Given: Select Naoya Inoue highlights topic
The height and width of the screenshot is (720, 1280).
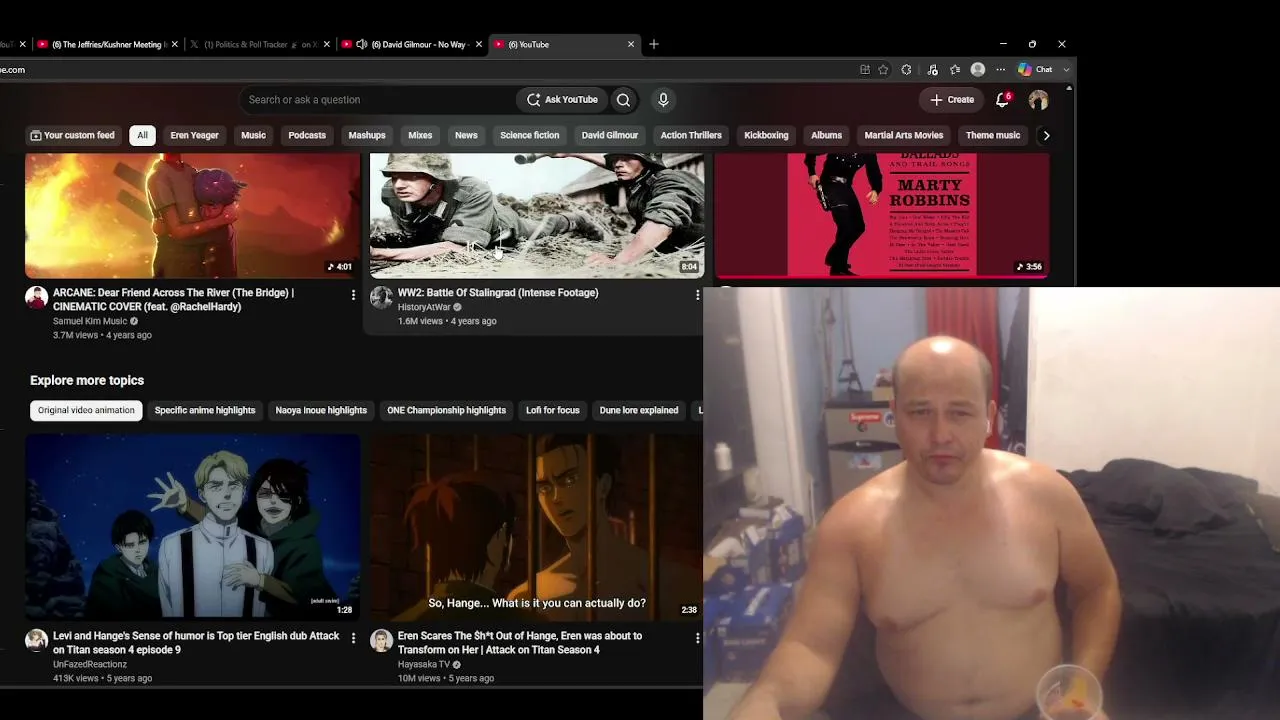Looking at the screenshot, I should [x=321, y=410].
